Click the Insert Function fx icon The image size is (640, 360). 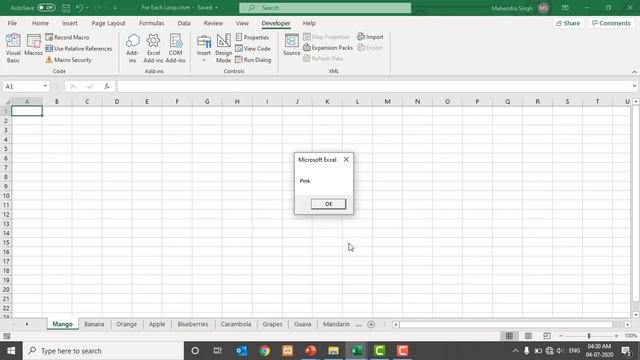coord(107,86)
